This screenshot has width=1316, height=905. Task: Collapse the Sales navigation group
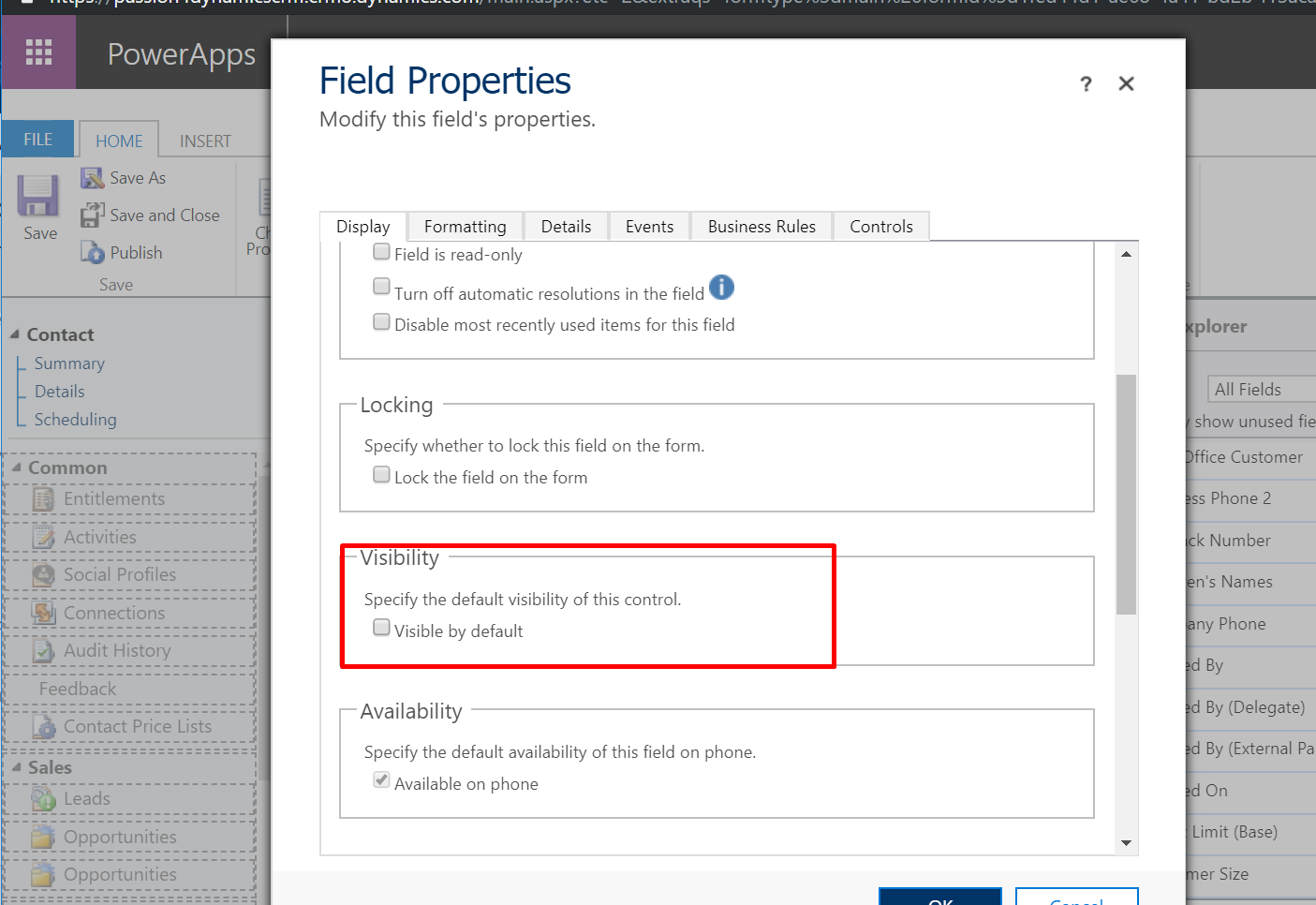click(x=16, y=767)
